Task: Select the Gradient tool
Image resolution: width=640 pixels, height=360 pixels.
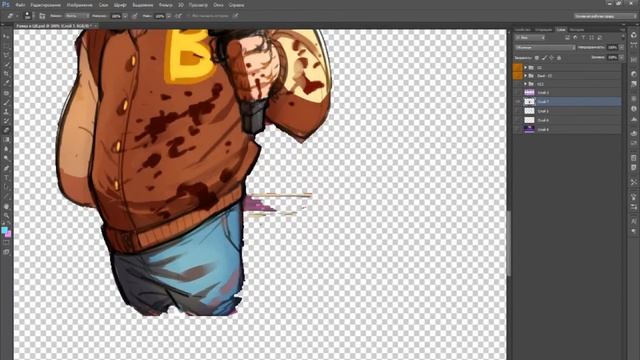Action: coord(6,140)
